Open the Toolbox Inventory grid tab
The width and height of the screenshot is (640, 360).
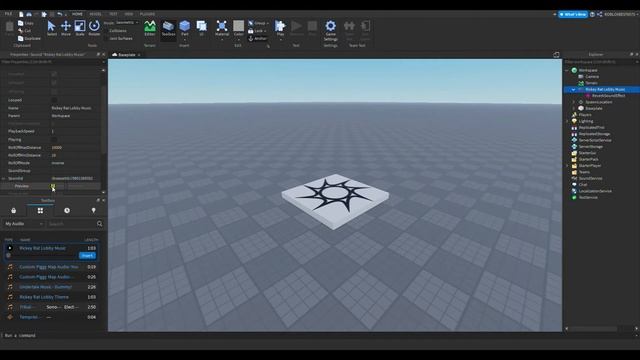coord(40,211)
